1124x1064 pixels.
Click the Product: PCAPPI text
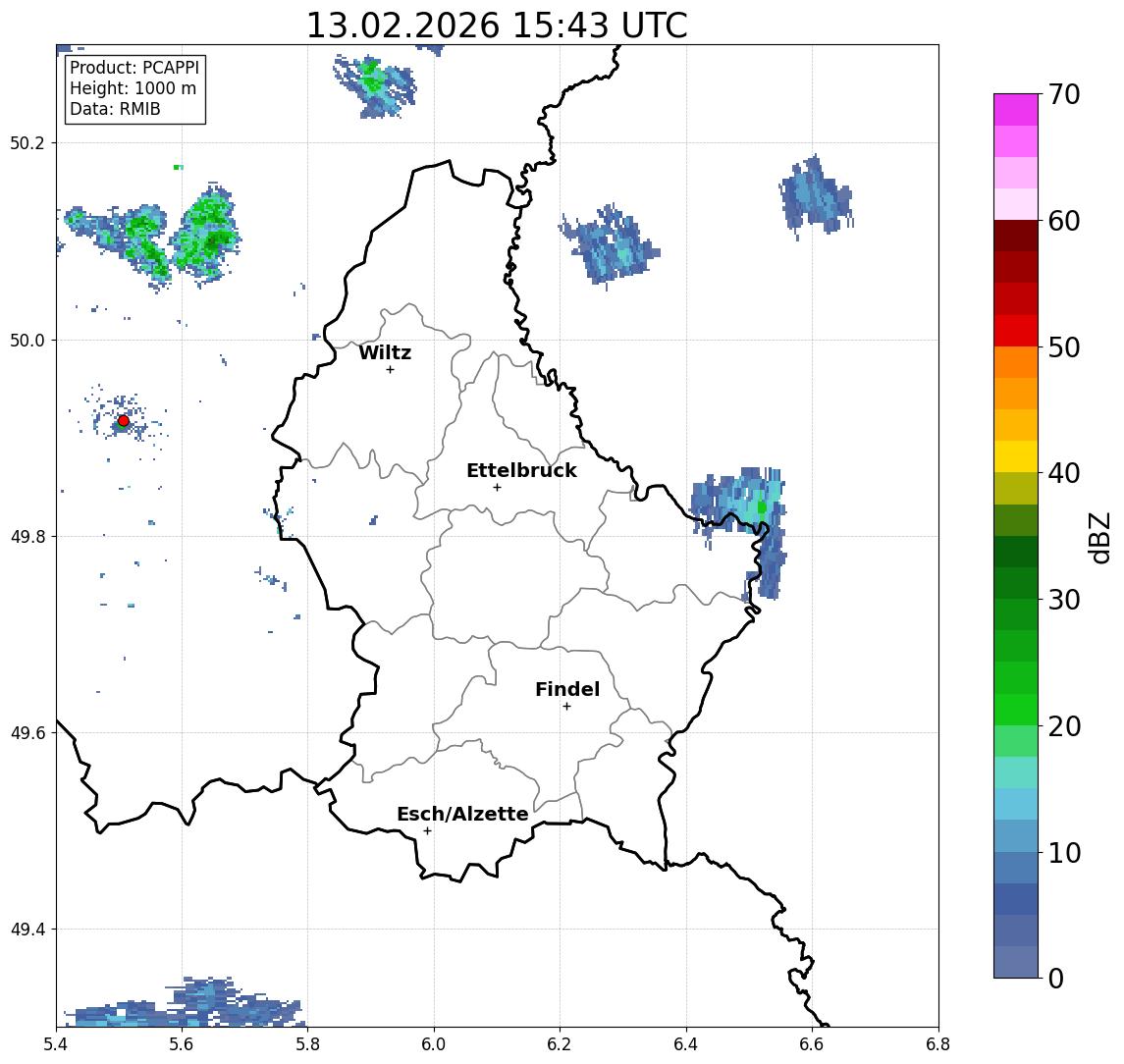point(134,68)
